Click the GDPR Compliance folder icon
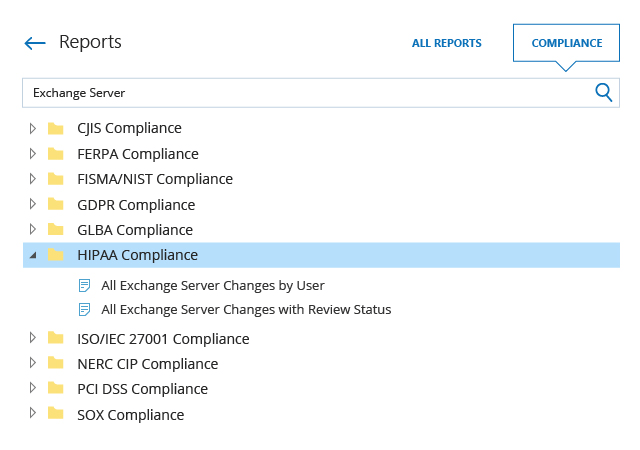Viewport: 640px width, 450px height. point(56,204)
